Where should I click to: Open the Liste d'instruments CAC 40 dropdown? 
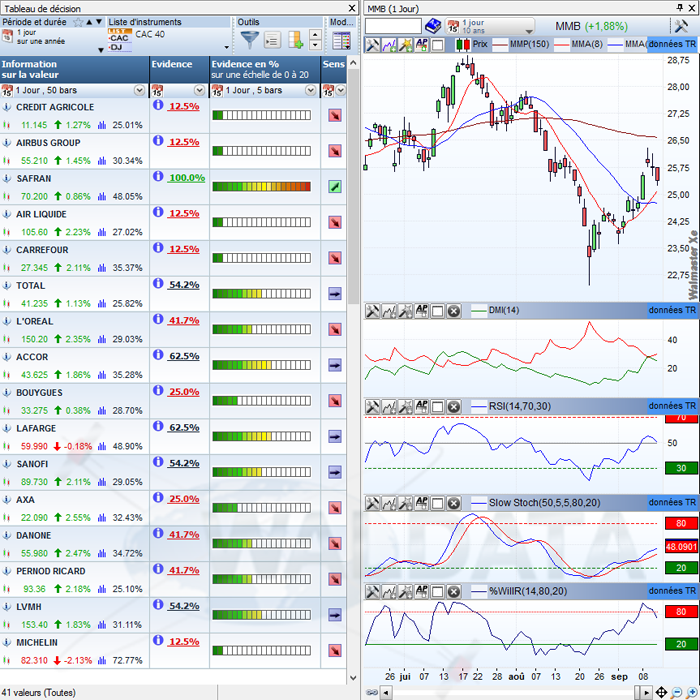226,47
